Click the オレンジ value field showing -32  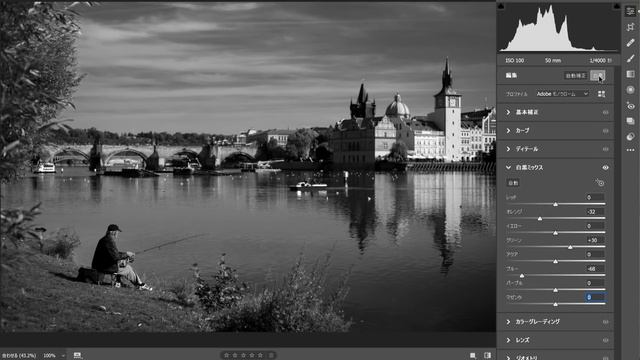click(x=595, y=211)
